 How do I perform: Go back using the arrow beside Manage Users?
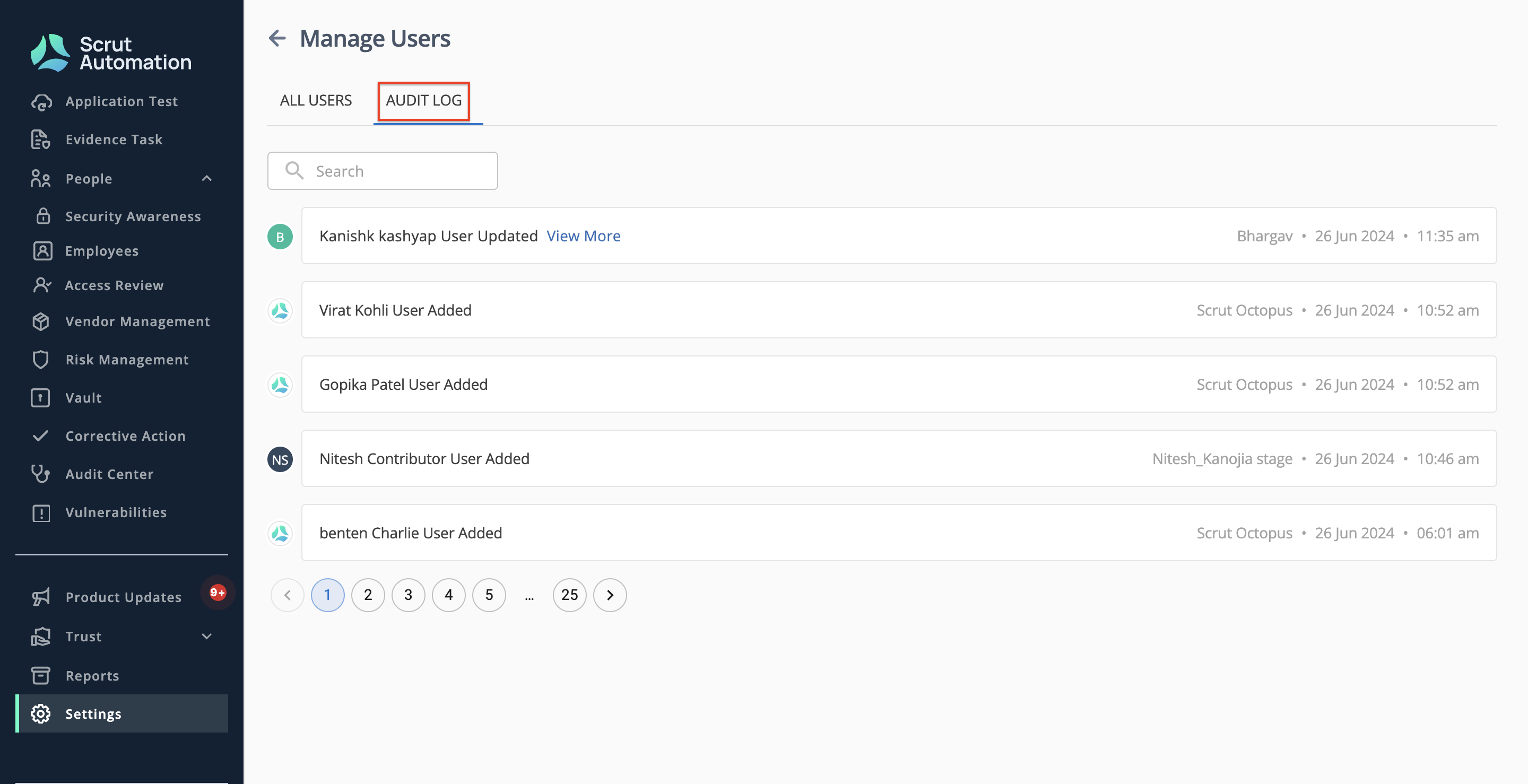pyautogui.click(x=277, y=39)
